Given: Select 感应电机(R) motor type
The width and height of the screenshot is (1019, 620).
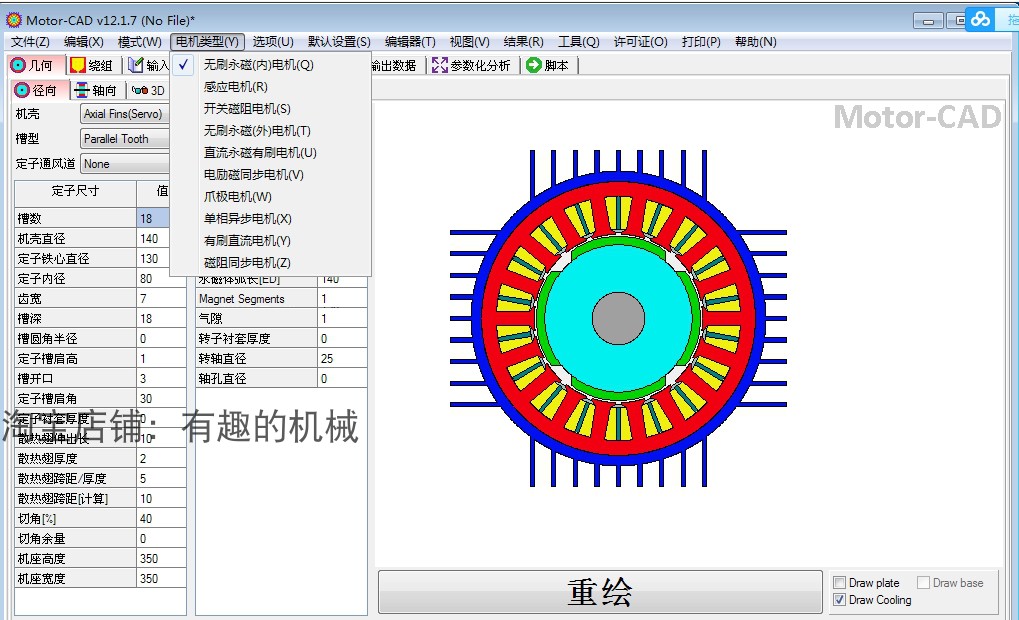Looking at the screenshot, I should (270, 86).
